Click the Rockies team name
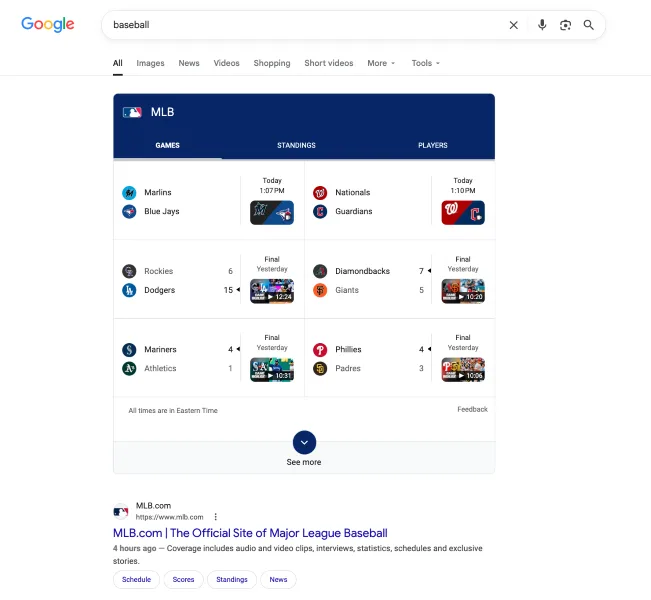 point(159,271)
